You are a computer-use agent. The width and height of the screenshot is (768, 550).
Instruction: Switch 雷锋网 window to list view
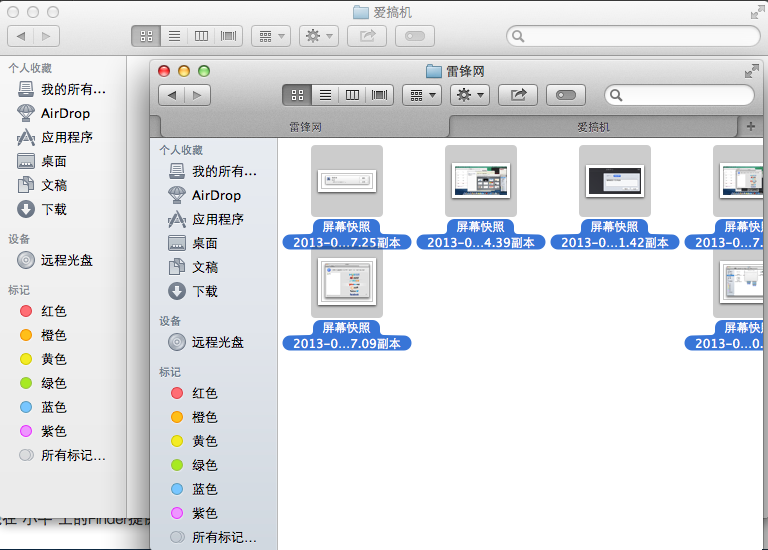tap(325, 95)
